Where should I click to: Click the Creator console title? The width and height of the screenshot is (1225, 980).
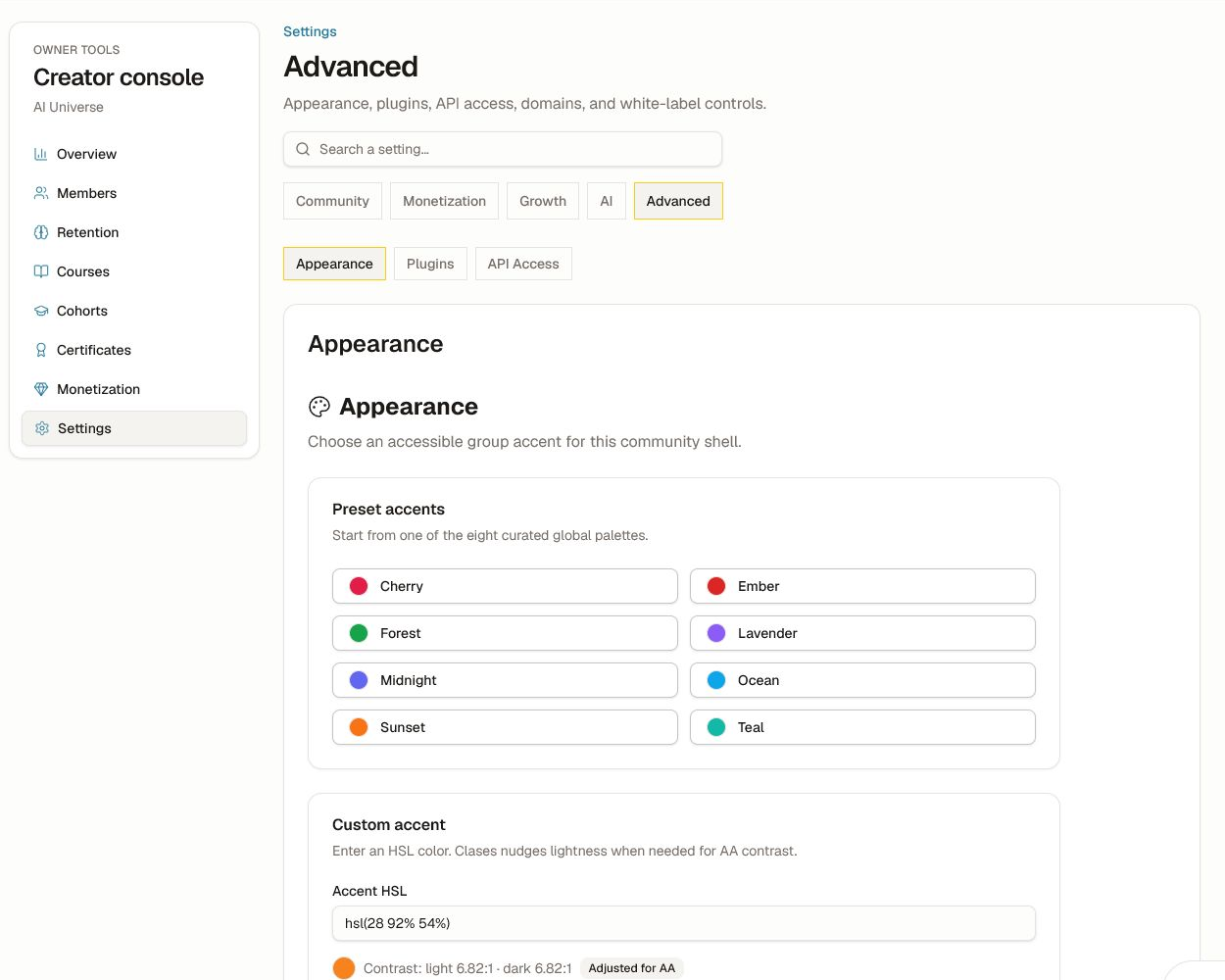119,77
